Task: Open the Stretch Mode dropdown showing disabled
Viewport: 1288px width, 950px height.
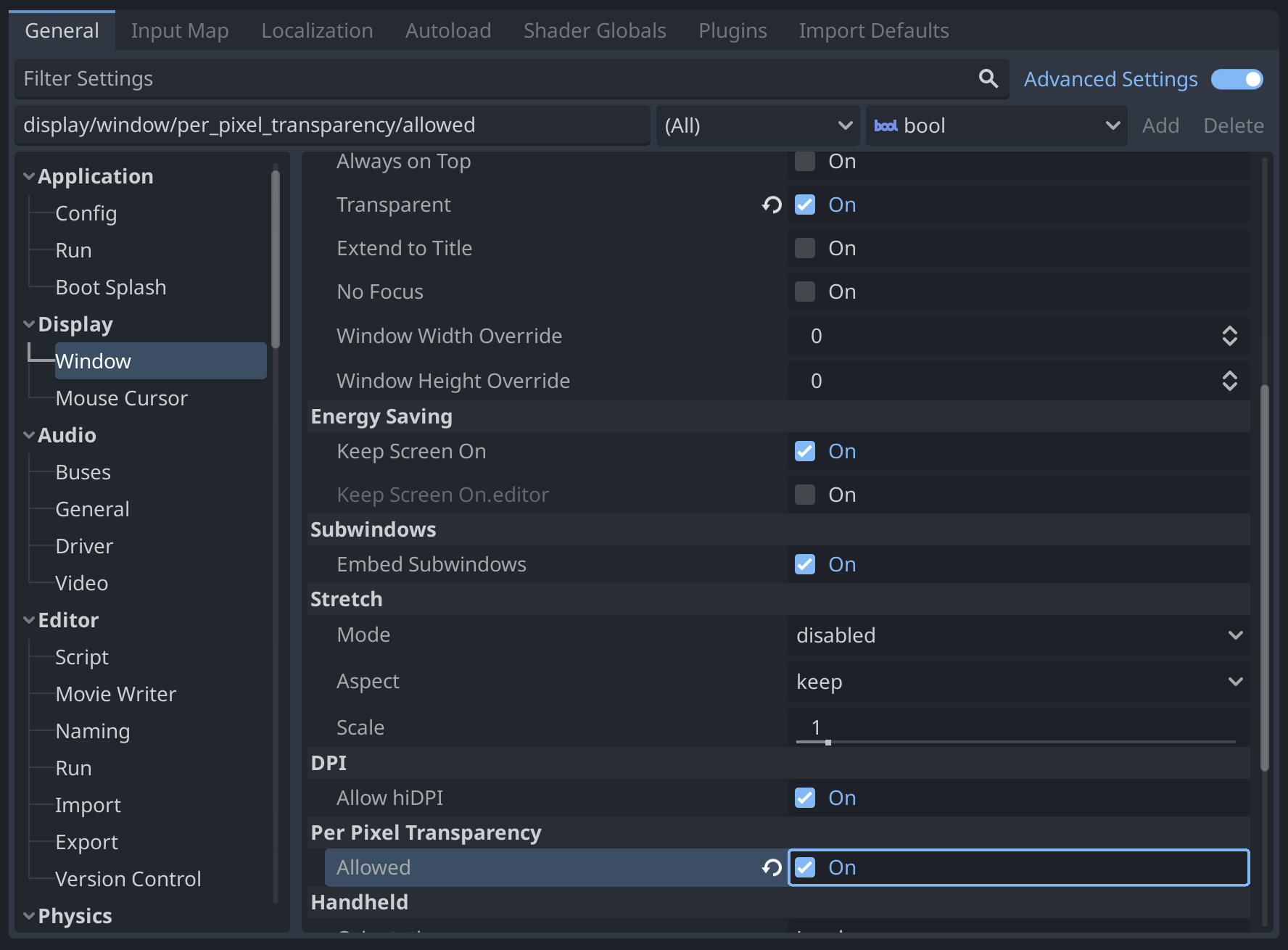Action: [x=1015, y=635]
